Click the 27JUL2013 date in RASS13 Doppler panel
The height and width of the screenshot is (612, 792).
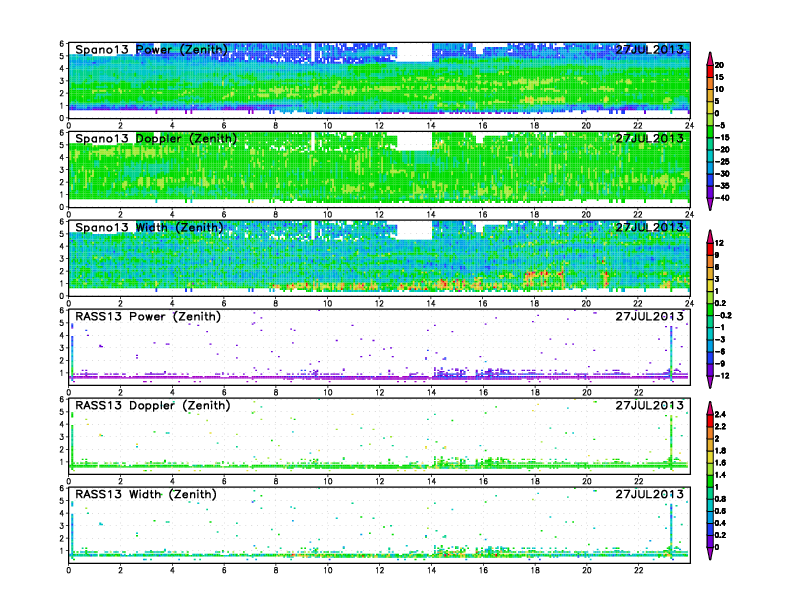coord(649,405)
